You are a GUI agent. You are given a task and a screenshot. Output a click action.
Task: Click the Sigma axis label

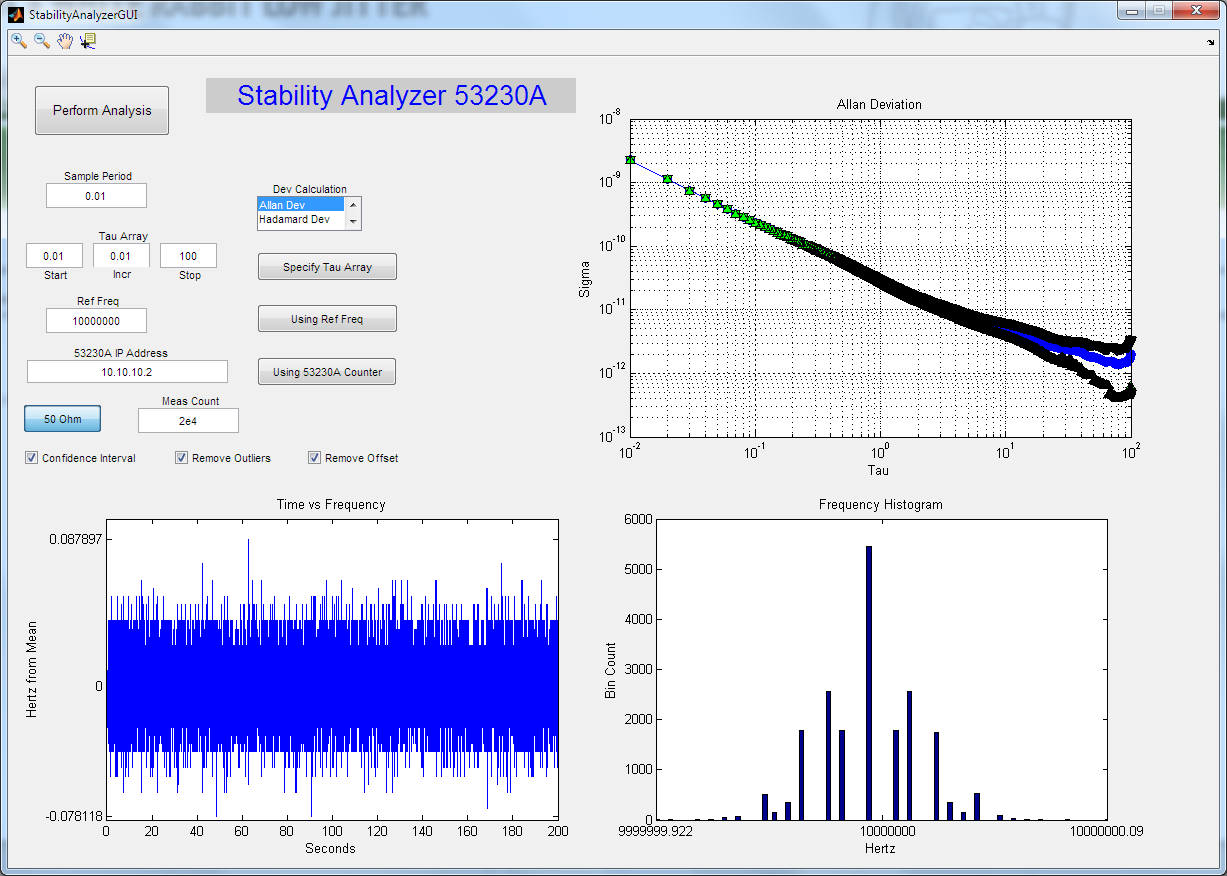[583, 279]
